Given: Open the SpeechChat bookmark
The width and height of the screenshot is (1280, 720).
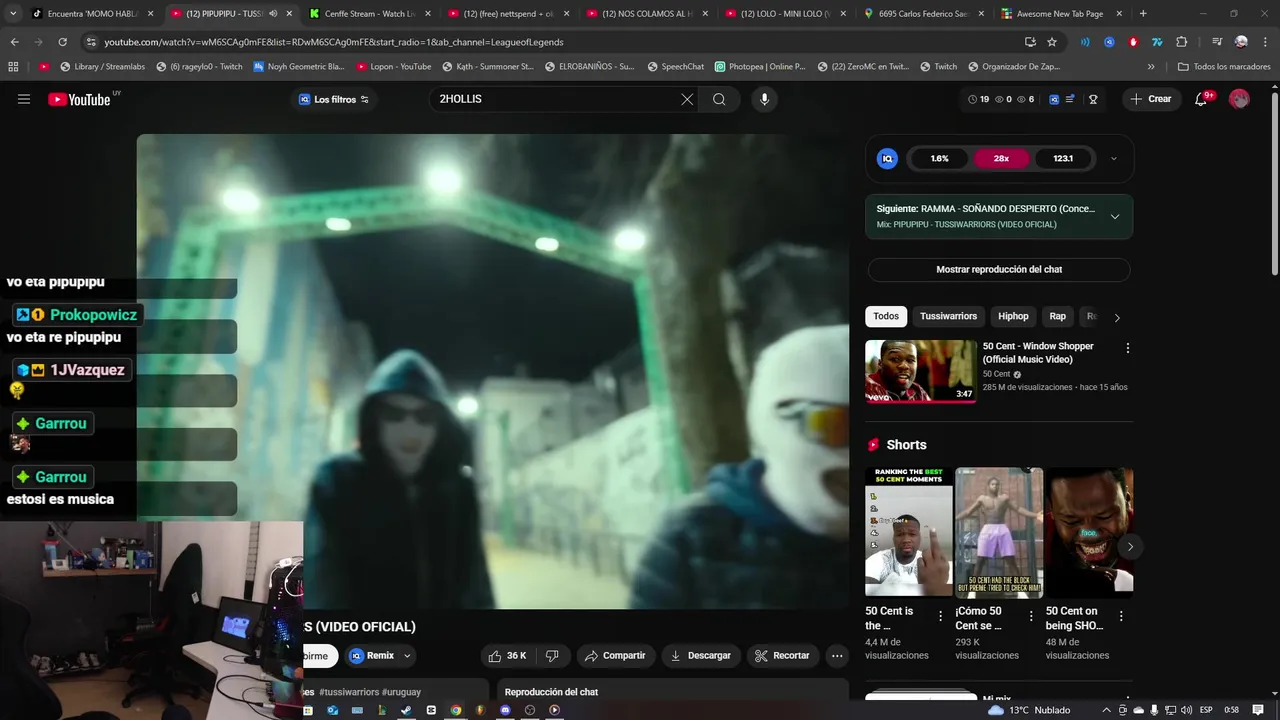Looking at the screenshot, I should click(x=675, y=67).
